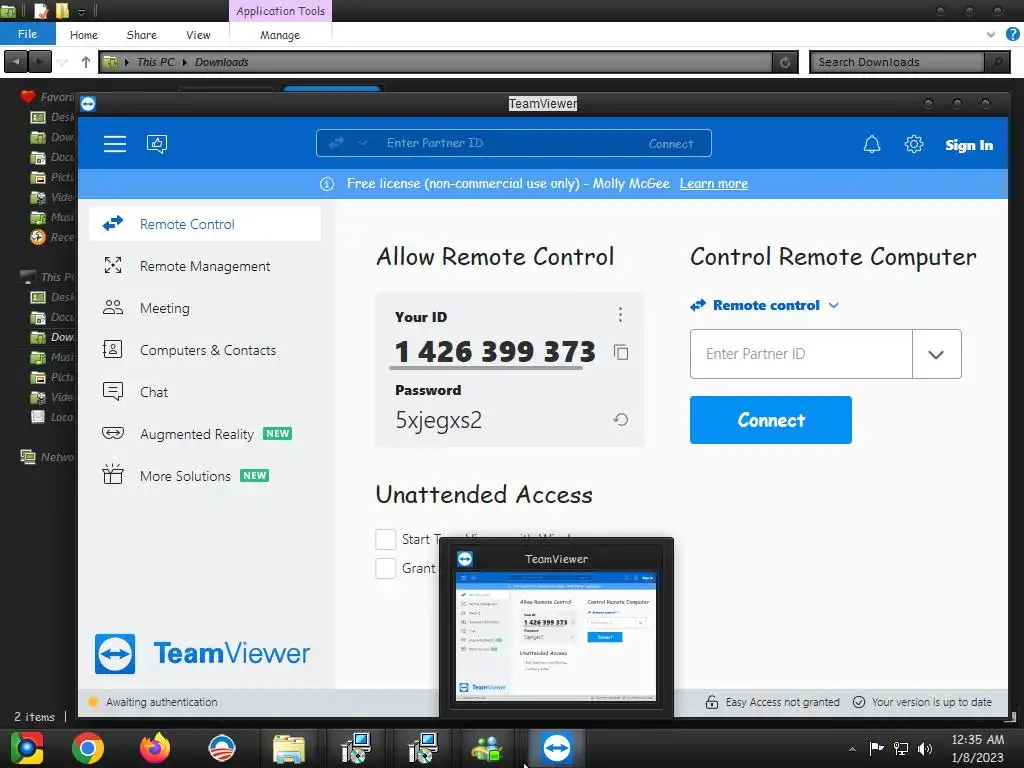Show hidden tray icons arrow

[x=852, y=749]
